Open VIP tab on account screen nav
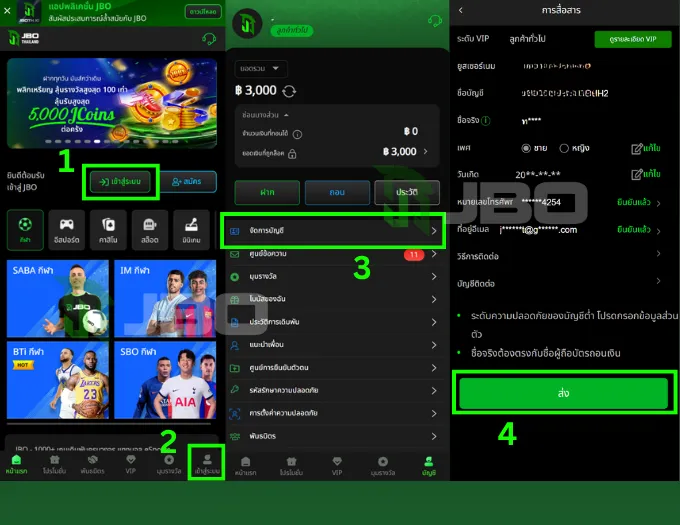Viewport: 680px width, 525px height. pos(337,466)
